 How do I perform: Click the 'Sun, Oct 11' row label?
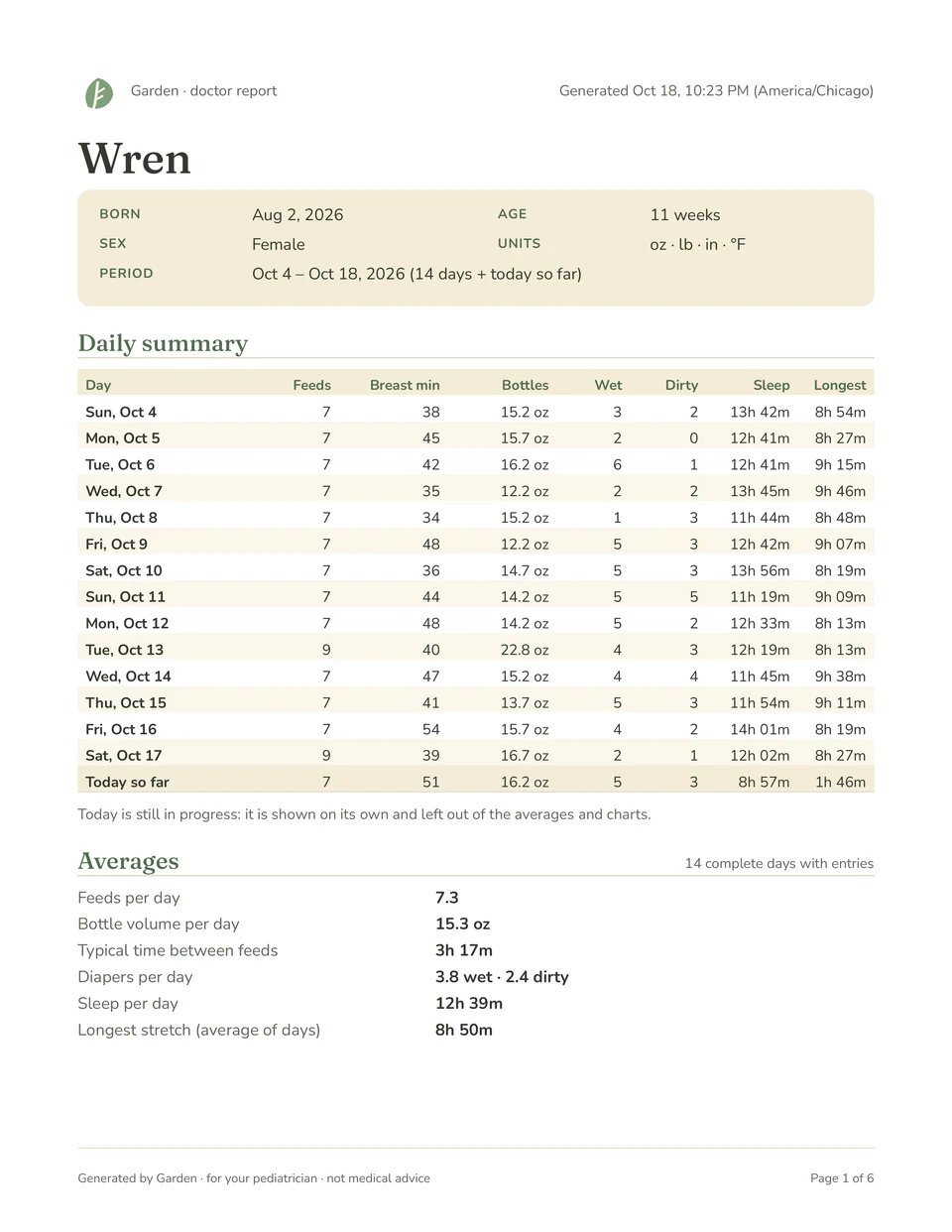coord(125,596)
